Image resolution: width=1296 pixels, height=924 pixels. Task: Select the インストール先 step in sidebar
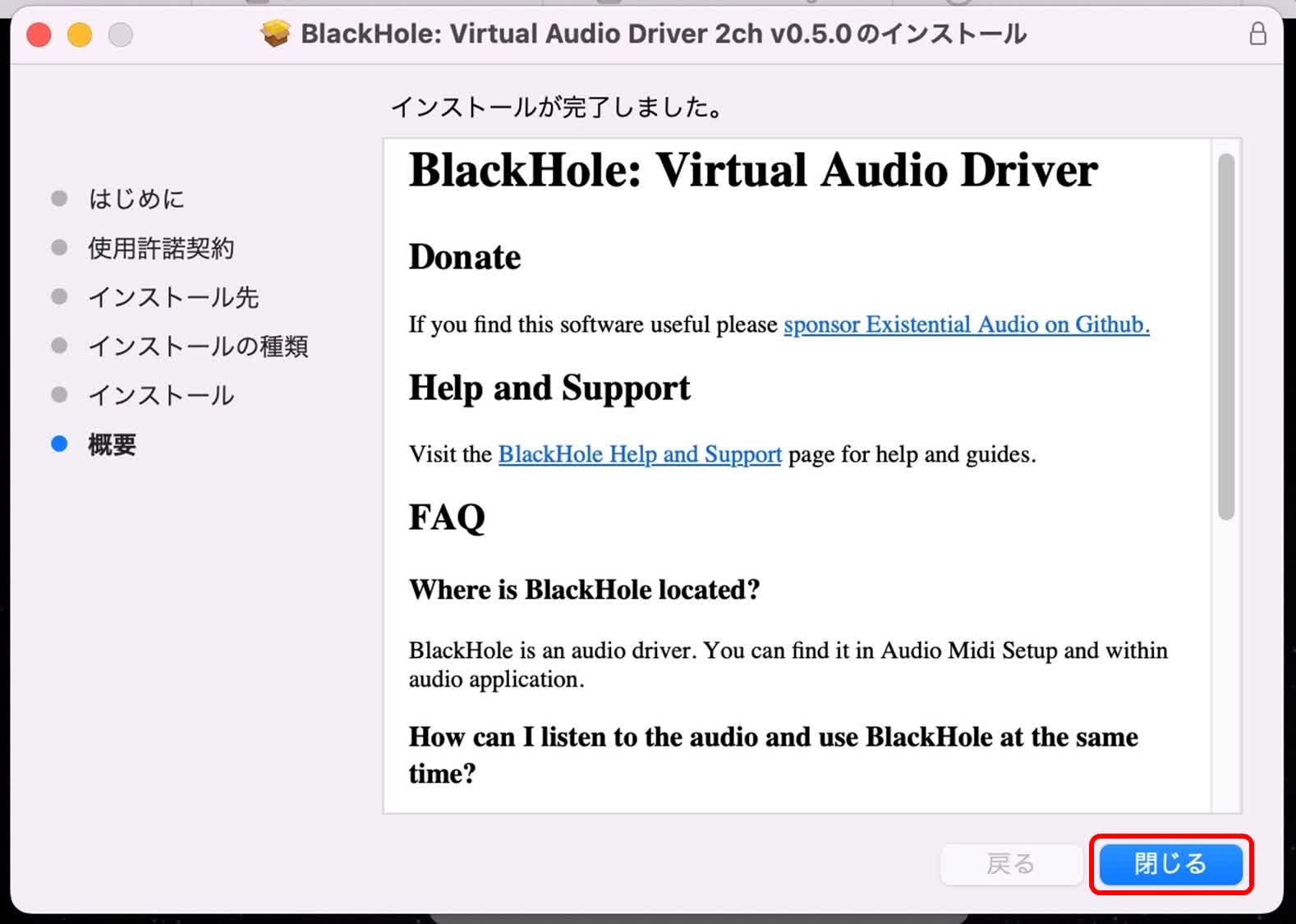click(x=173, y=297)
